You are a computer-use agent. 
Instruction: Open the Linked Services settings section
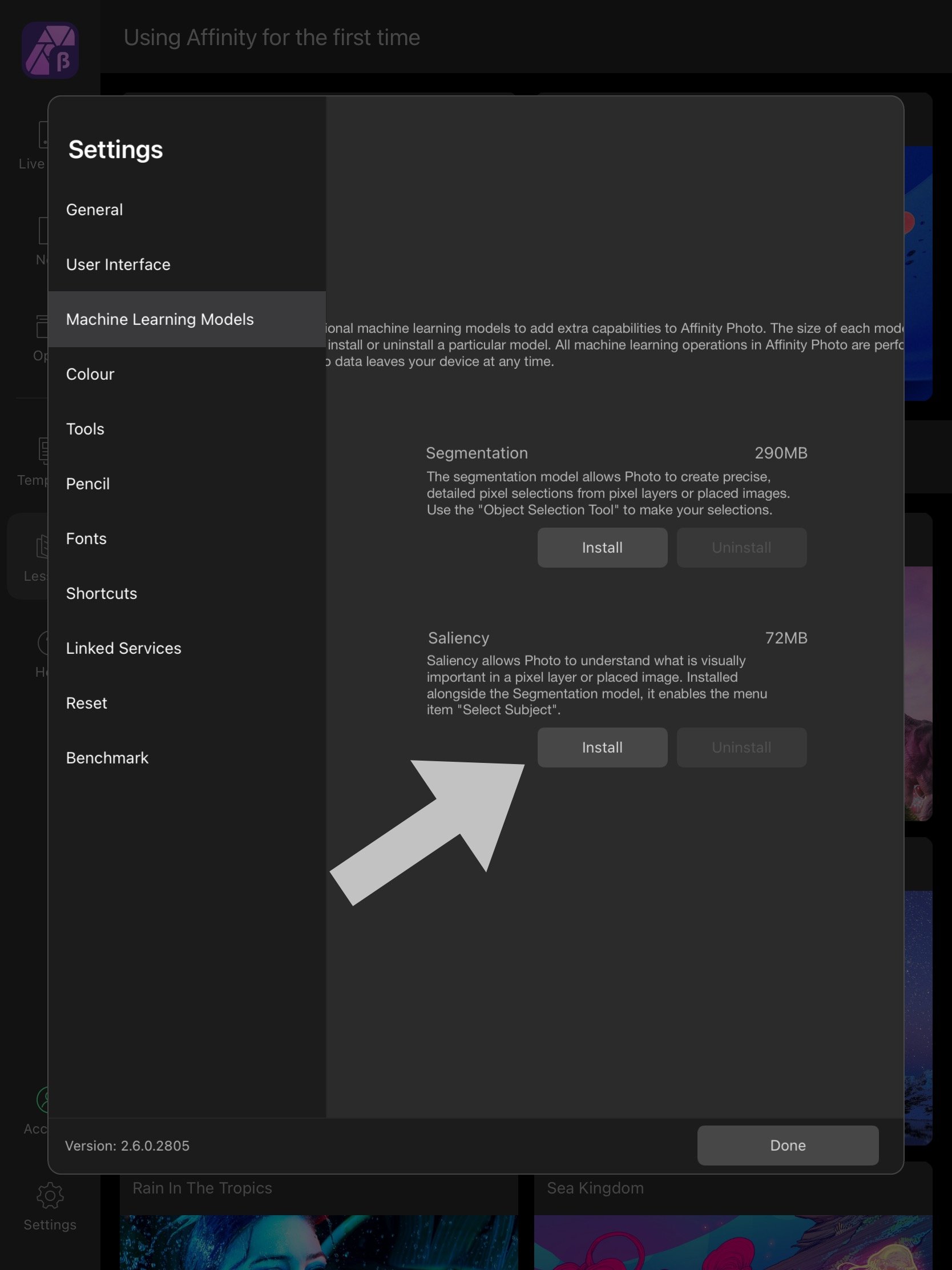tap(187, 648)
